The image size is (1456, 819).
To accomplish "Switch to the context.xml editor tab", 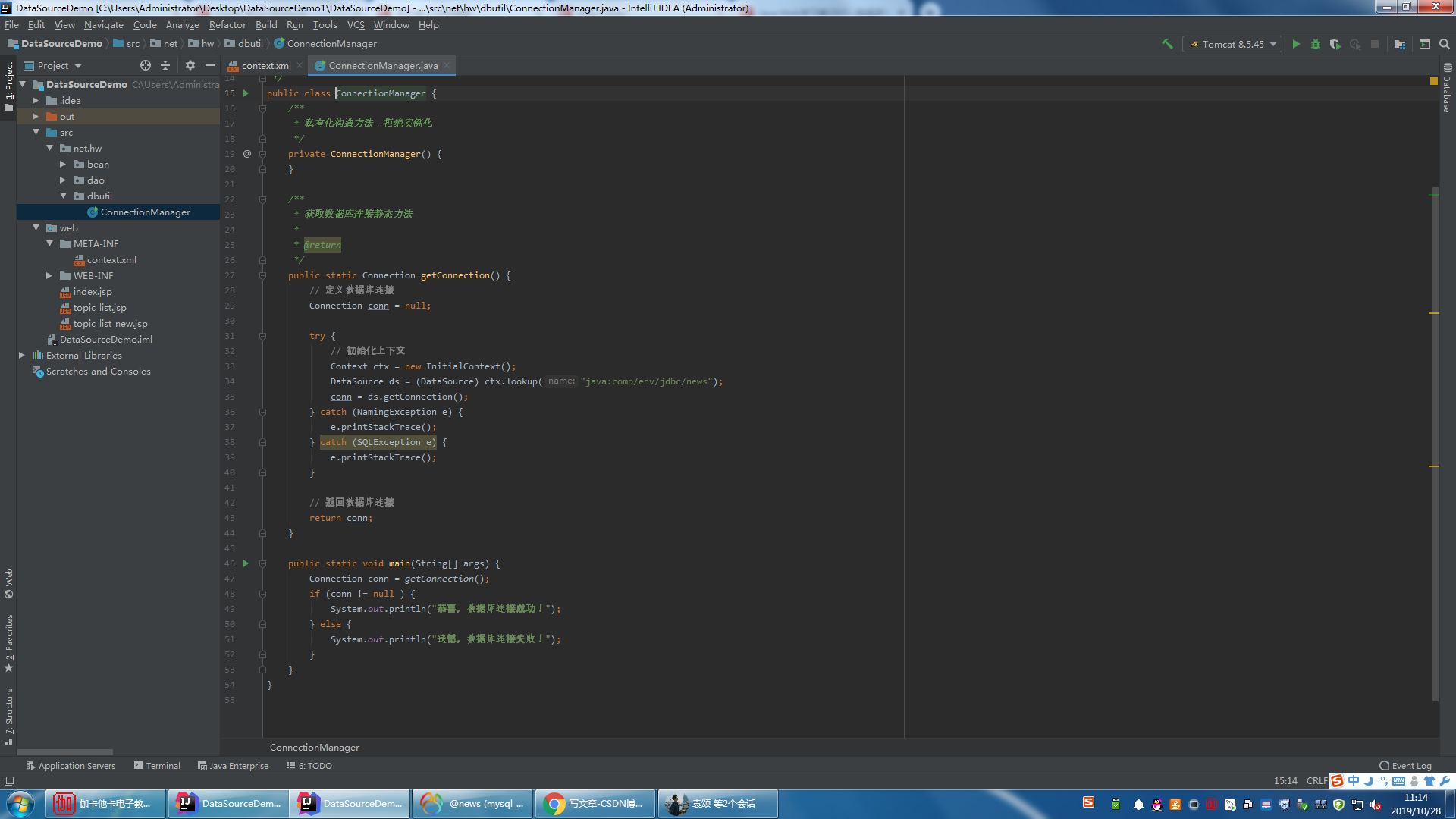I will point(265,66).
